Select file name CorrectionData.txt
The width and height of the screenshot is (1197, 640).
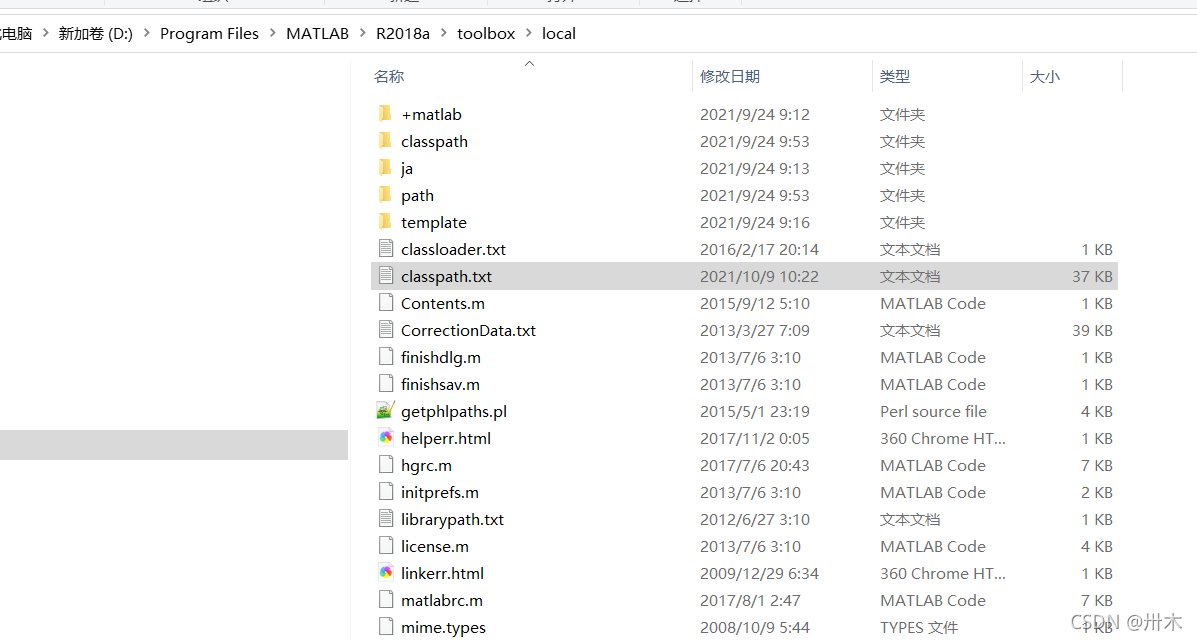click(468, 330)
